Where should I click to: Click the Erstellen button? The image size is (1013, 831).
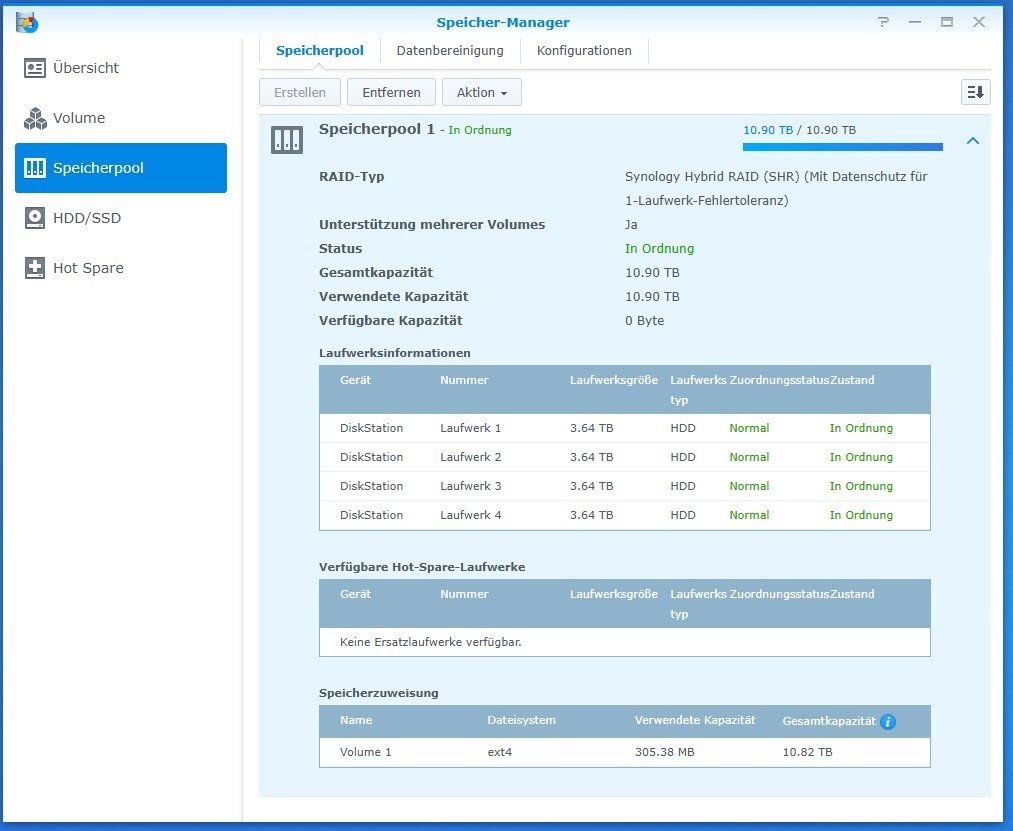tap(300, 92)
